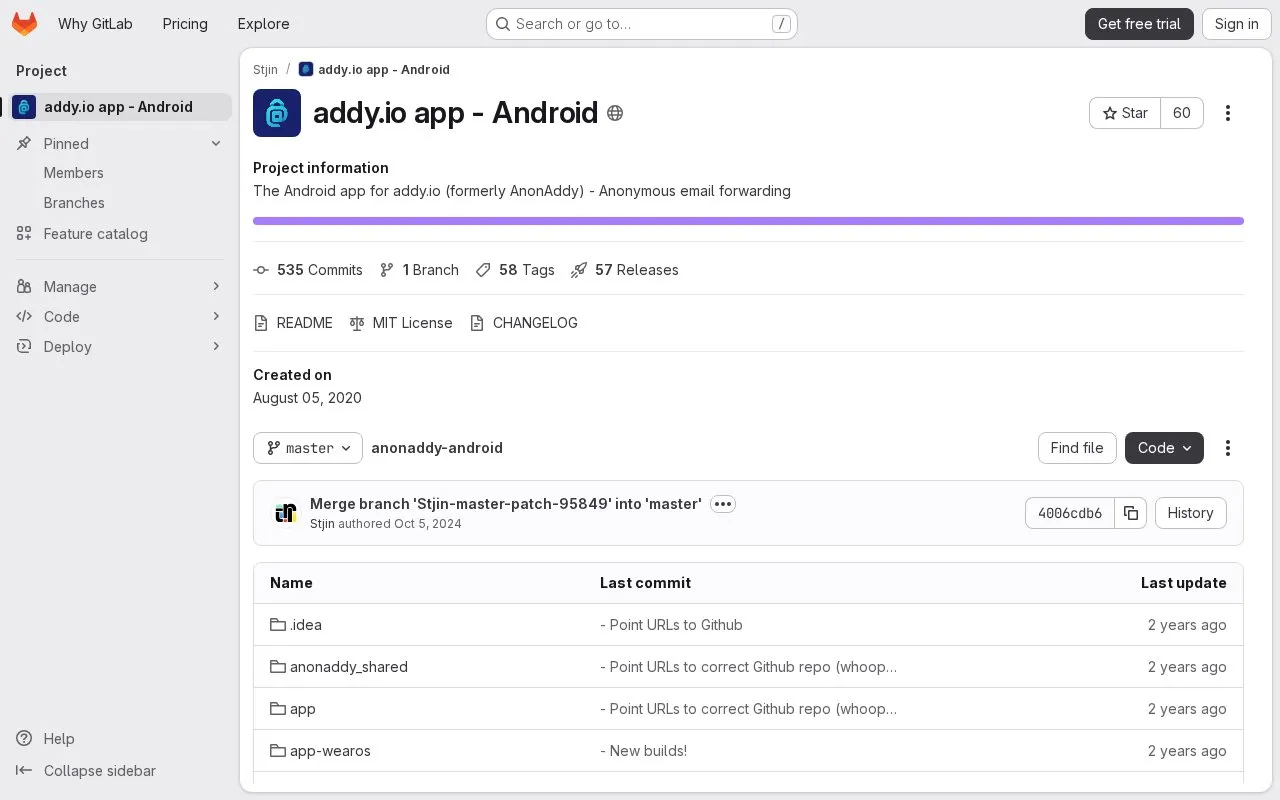This screenshot has height=800, width=1280.
Task: Open the 58 Tags link
Action: pyautogui.click(x=515, y=270)
